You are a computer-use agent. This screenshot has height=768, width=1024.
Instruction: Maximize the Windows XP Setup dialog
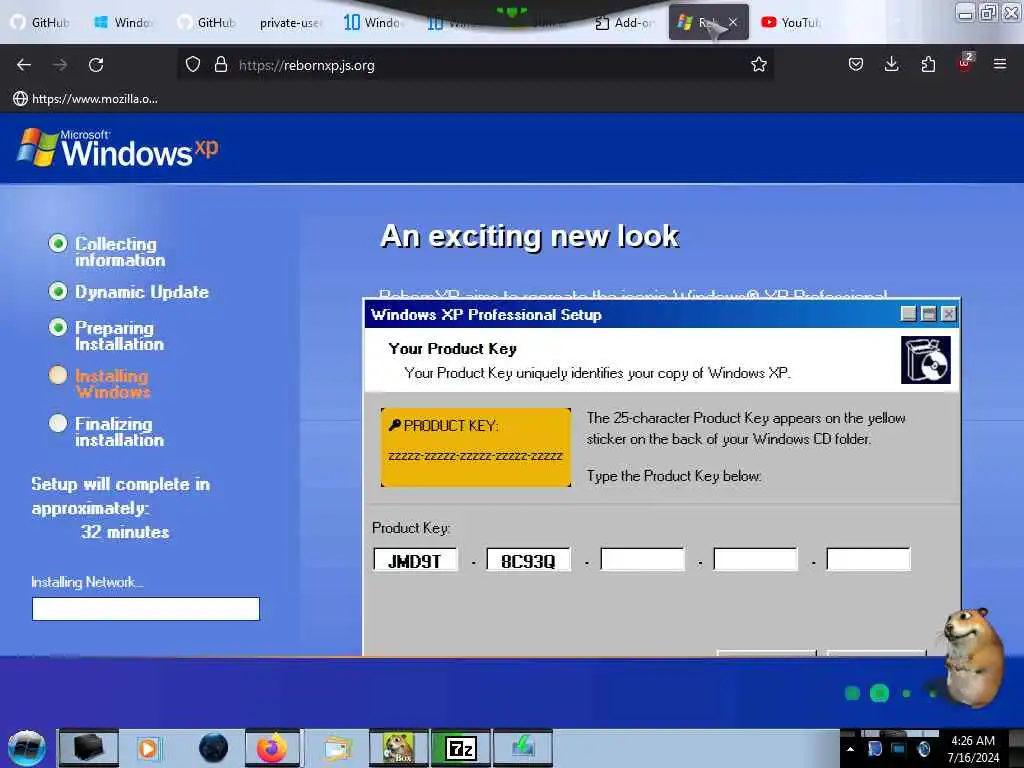tap(928, 314)
